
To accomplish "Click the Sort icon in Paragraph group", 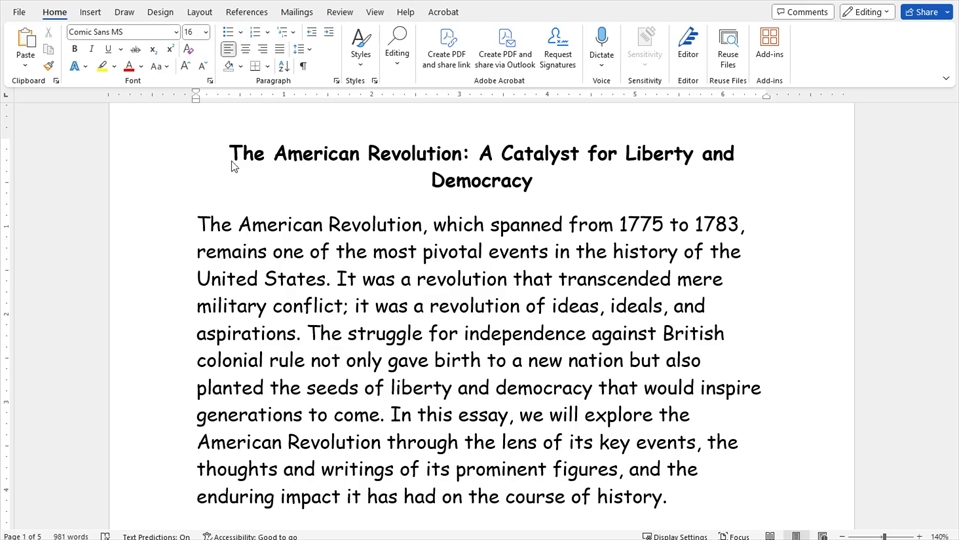I will point(284,66).
